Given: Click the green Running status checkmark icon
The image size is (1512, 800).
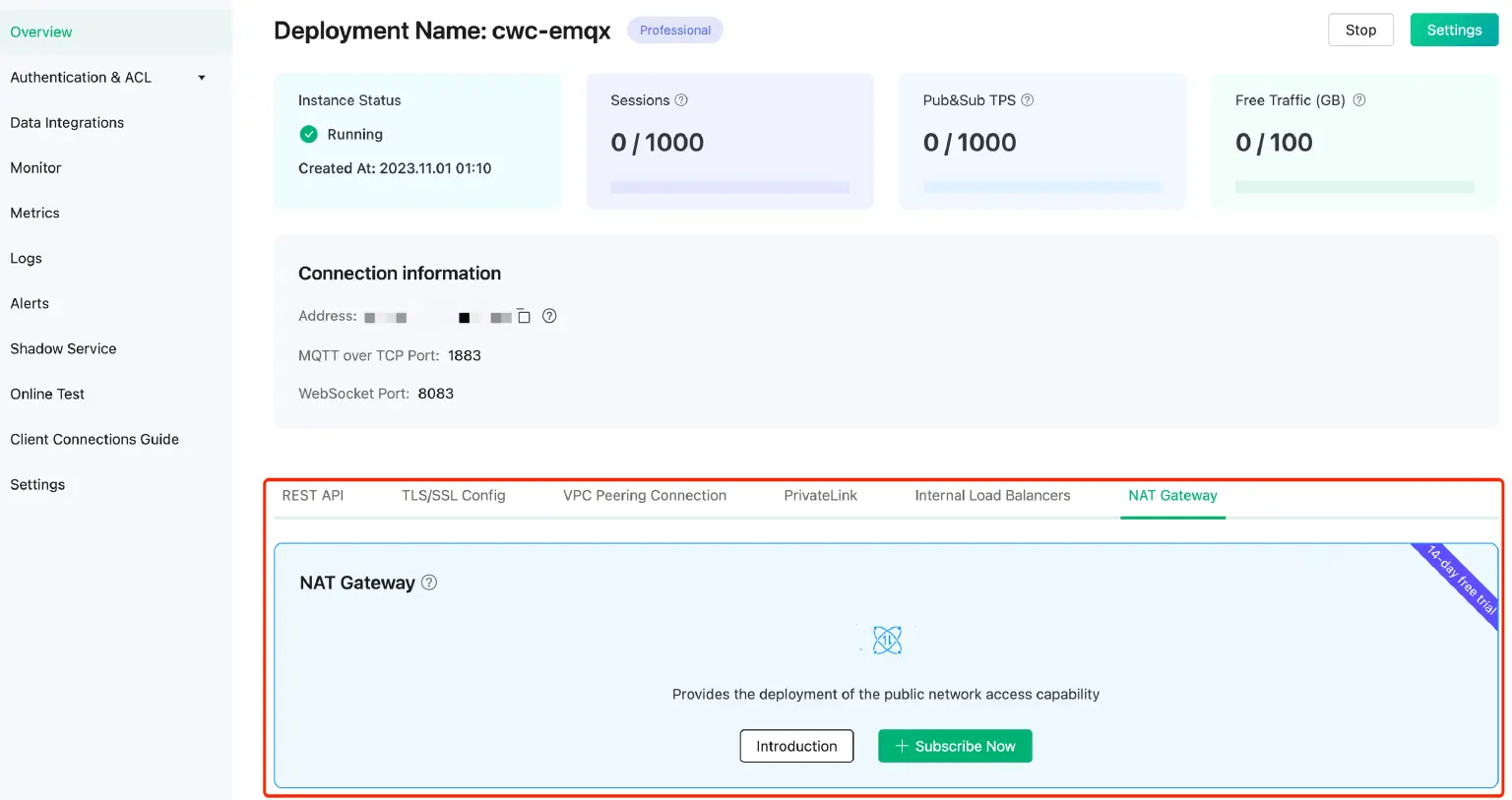Looking at the screenshot, I should coord(306,134).
